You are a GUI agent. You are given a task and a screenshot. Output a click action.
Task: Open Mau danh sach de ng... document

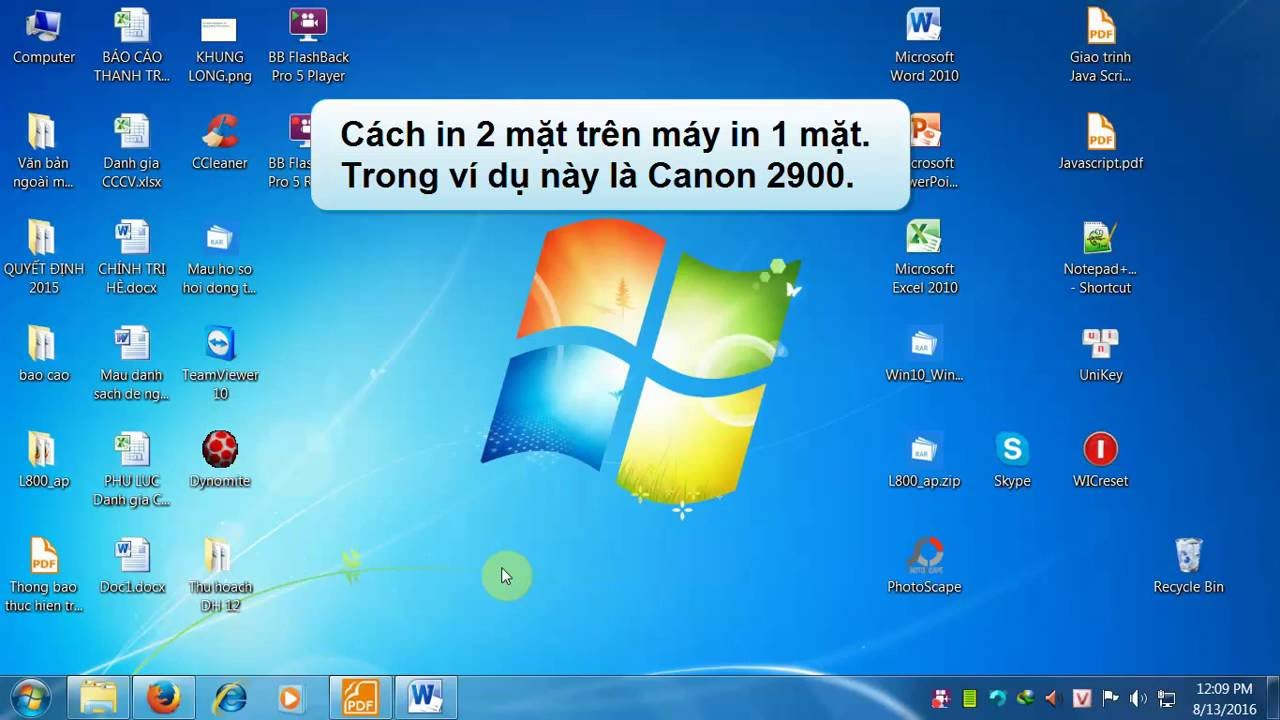tap(132, 364)
